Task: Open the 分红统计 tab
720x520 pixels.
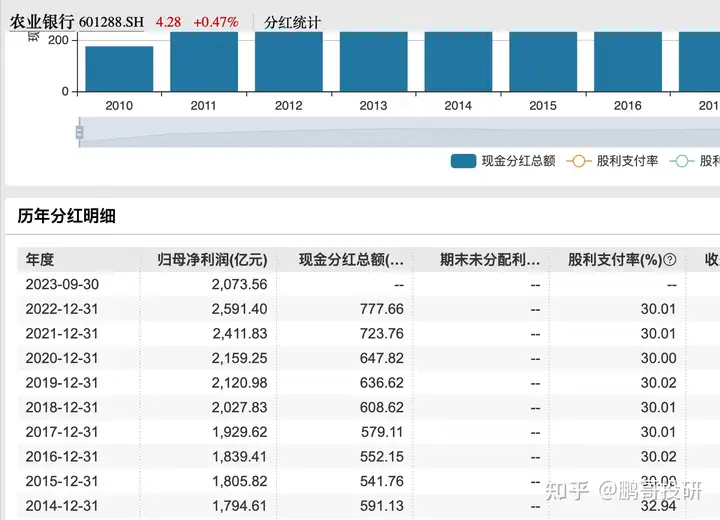Action: tap(292, 22)
